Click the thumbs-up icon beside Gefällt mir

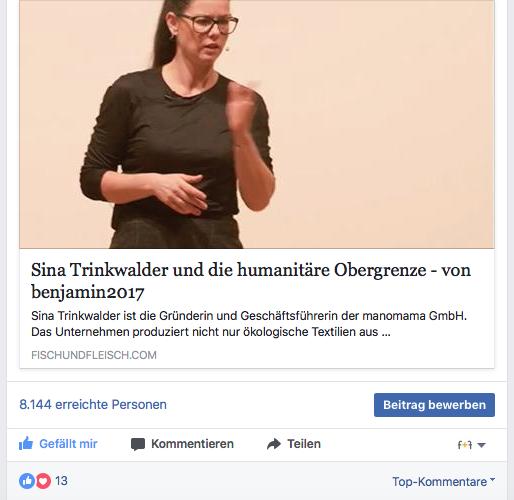(x=26, y=444)
